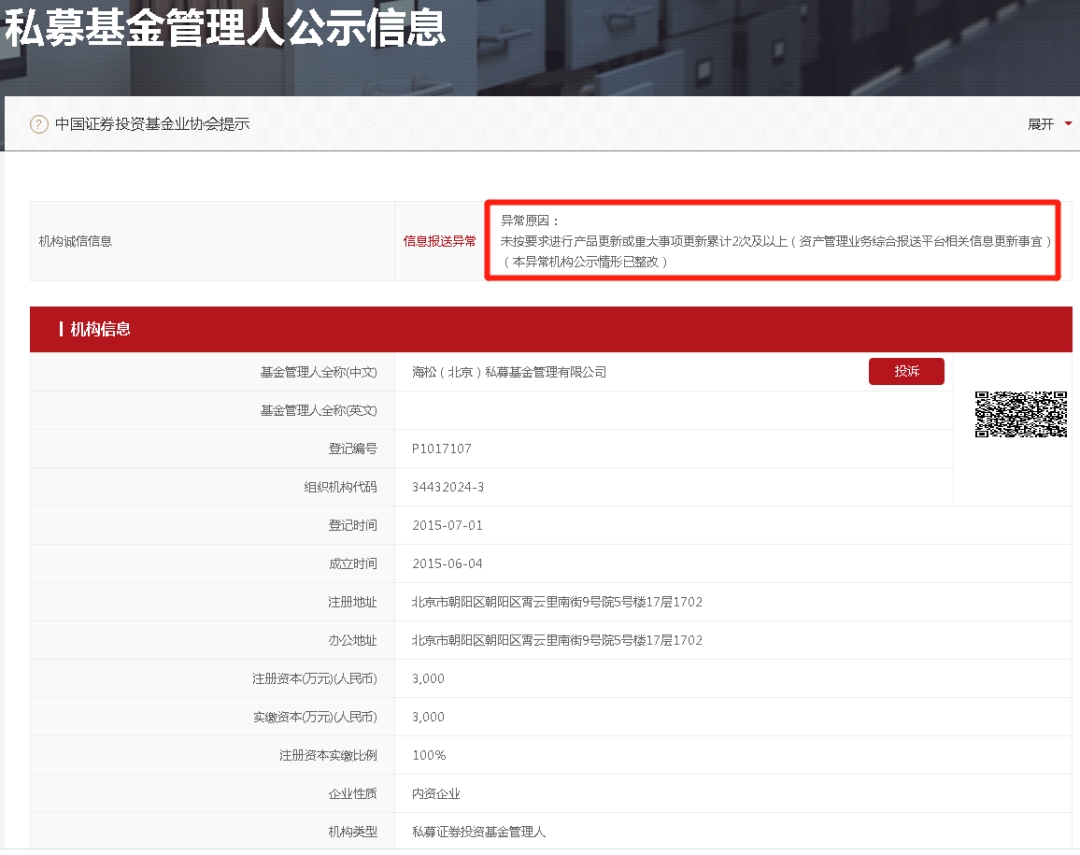Click the 异常原因 heading in the red box
The width and height of the screenshot is (1080, 855).
[530, 220]
